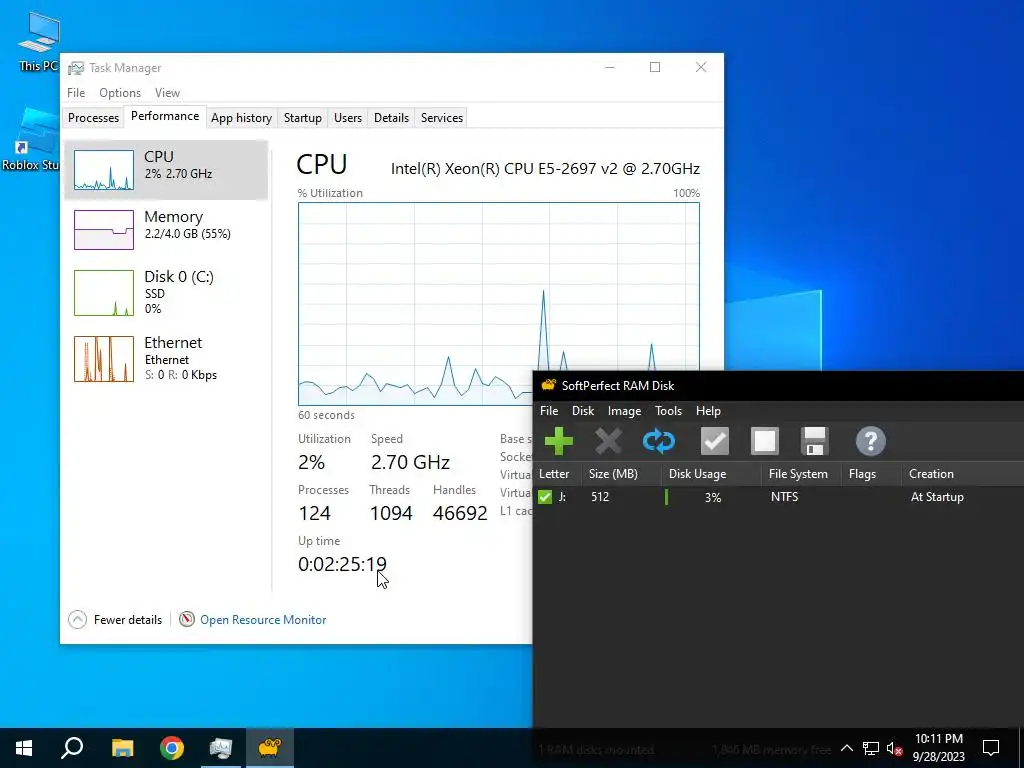Select the CPU performance graph item
Viewport: 1024px width, 768px height.
click(x=166, y=169)
